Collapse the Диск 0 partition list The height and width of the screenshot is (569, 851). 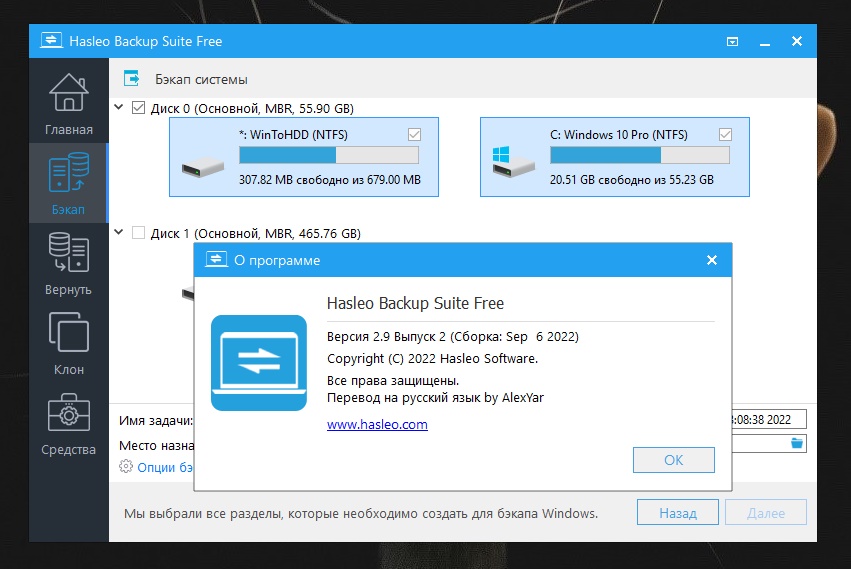tap(119, 107)
